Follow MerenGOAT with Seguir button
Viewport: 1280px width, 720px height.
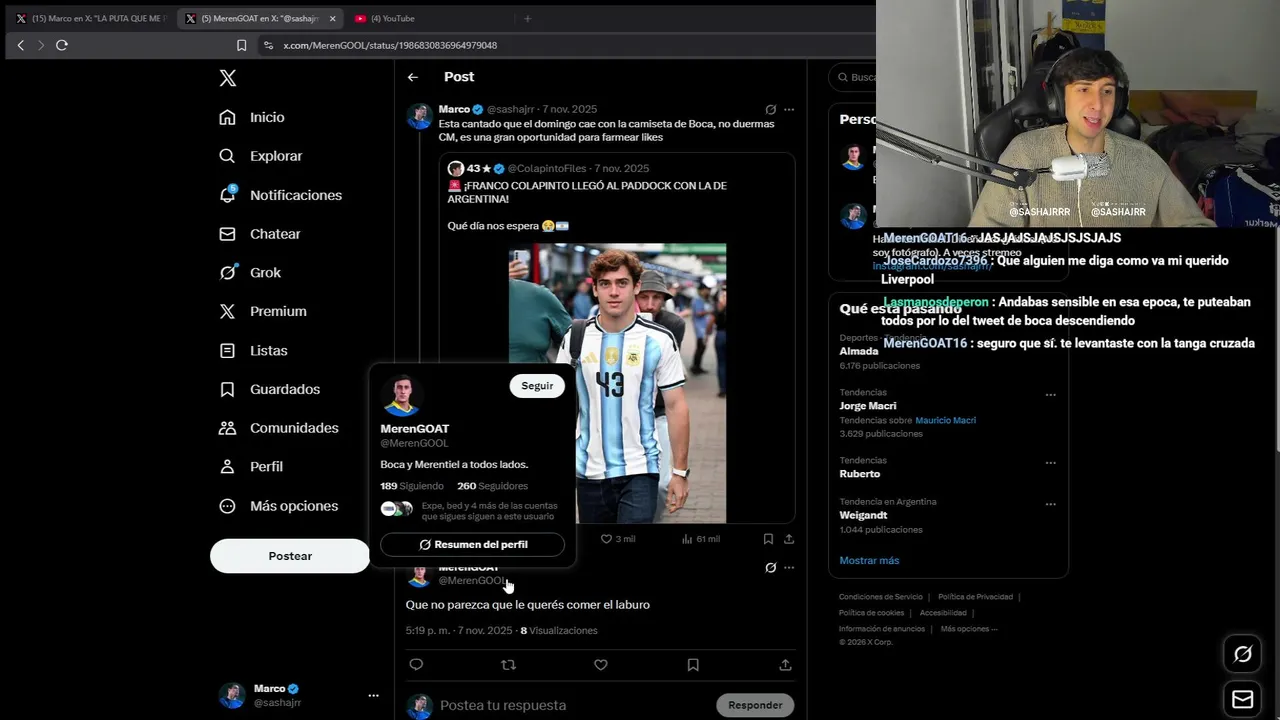click(x=537, y=386)
